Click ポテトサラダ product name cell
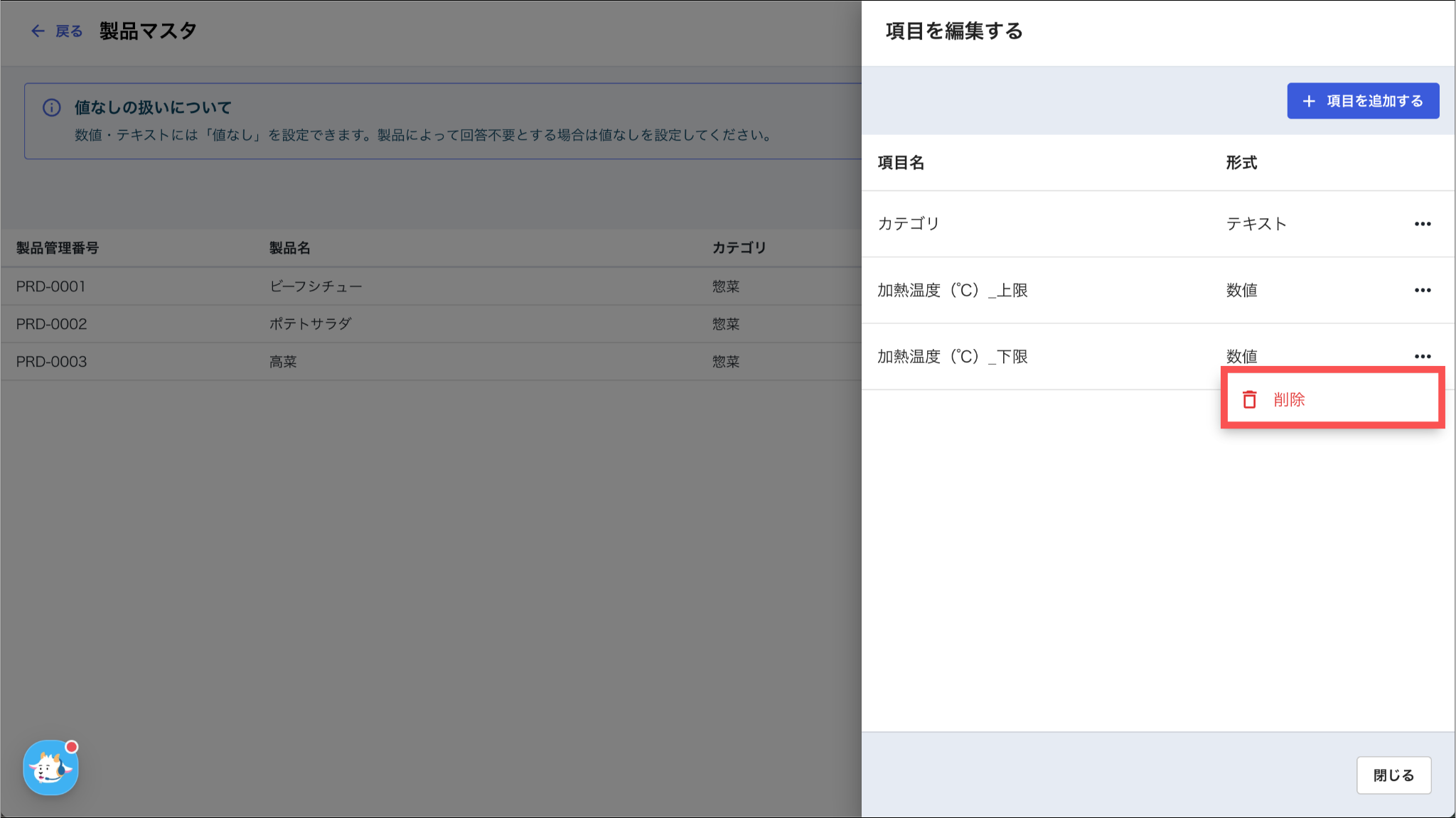 tap(310, 324)
